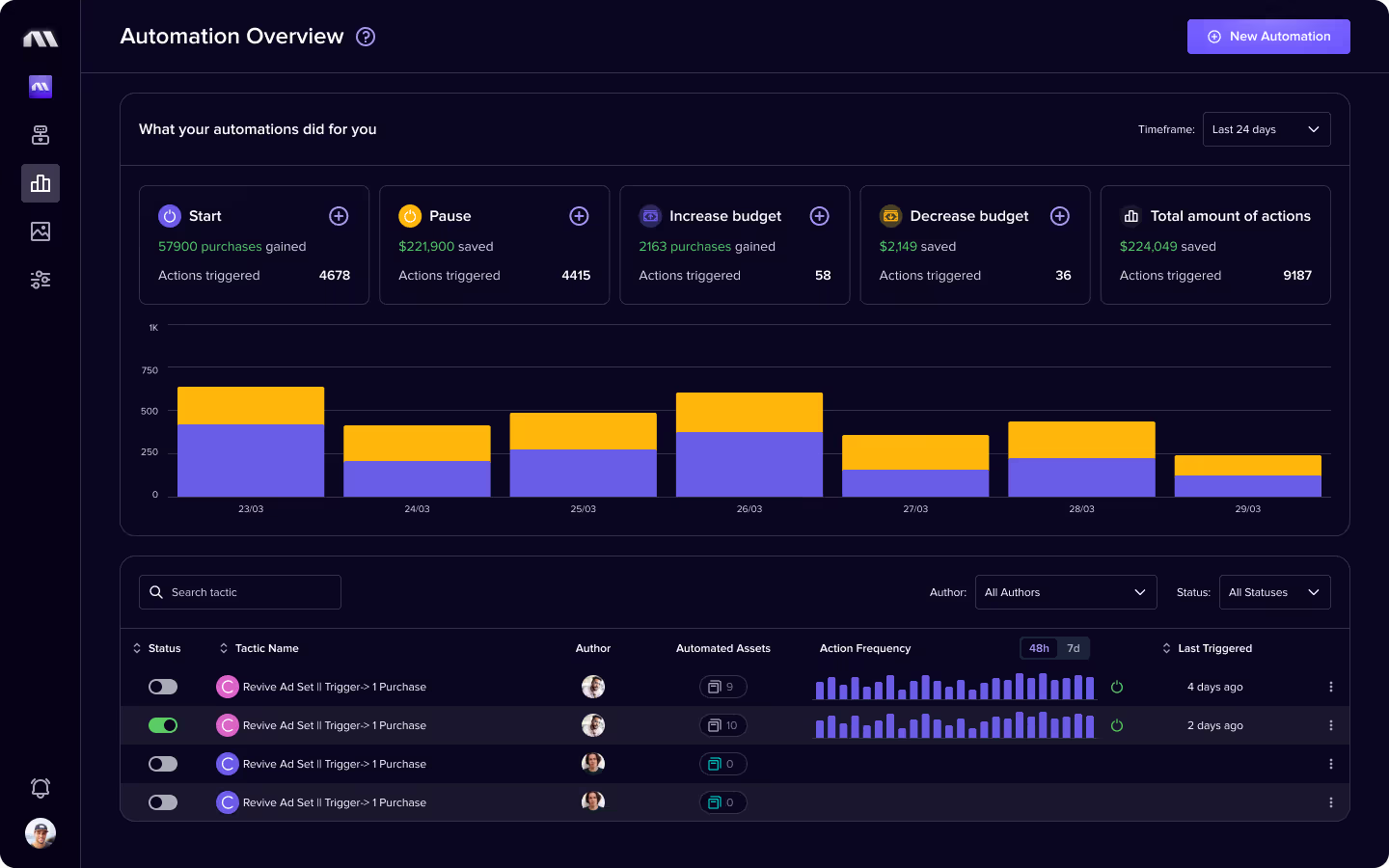Open the Last 24 days timeframe dropdown
The image size is (1389, 868).
(1266, 129)
